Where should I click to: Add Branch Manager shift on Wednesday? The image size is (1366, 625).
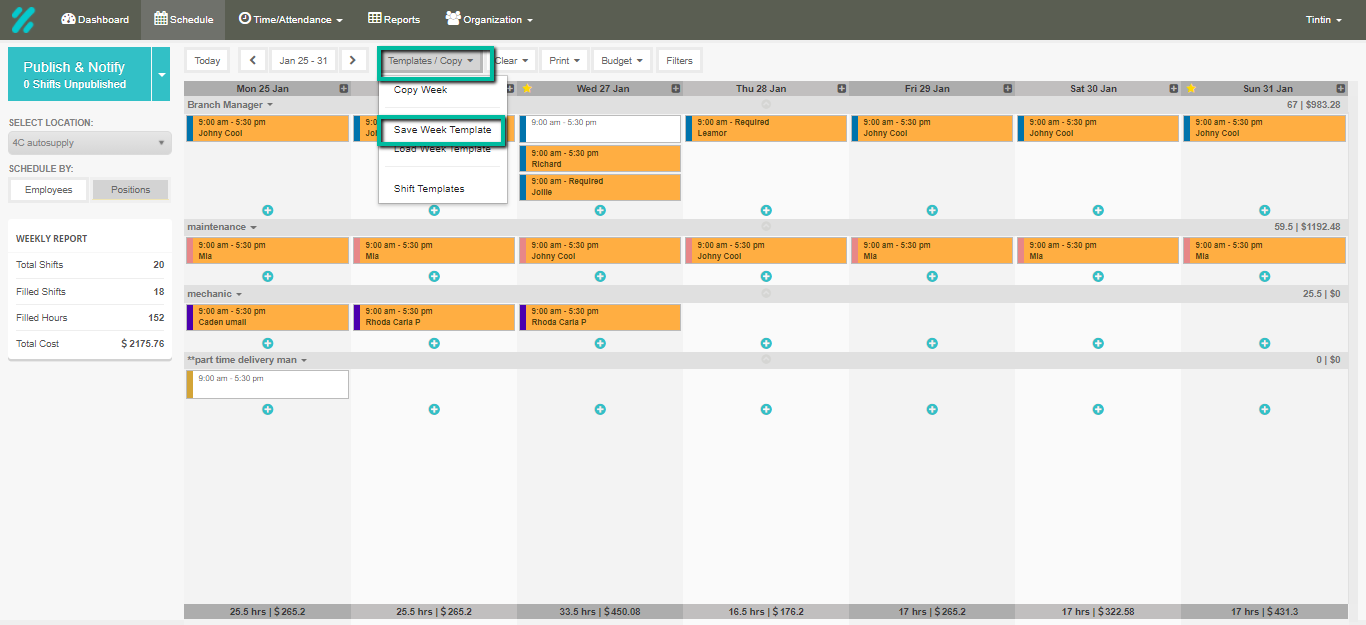coord(600,210)
